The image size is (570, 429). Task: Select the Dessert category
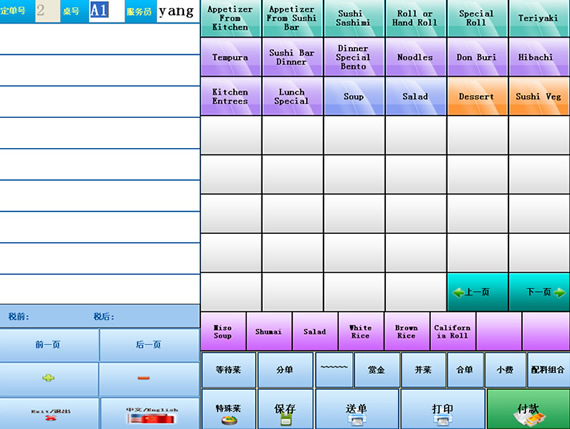pos(477,96)
